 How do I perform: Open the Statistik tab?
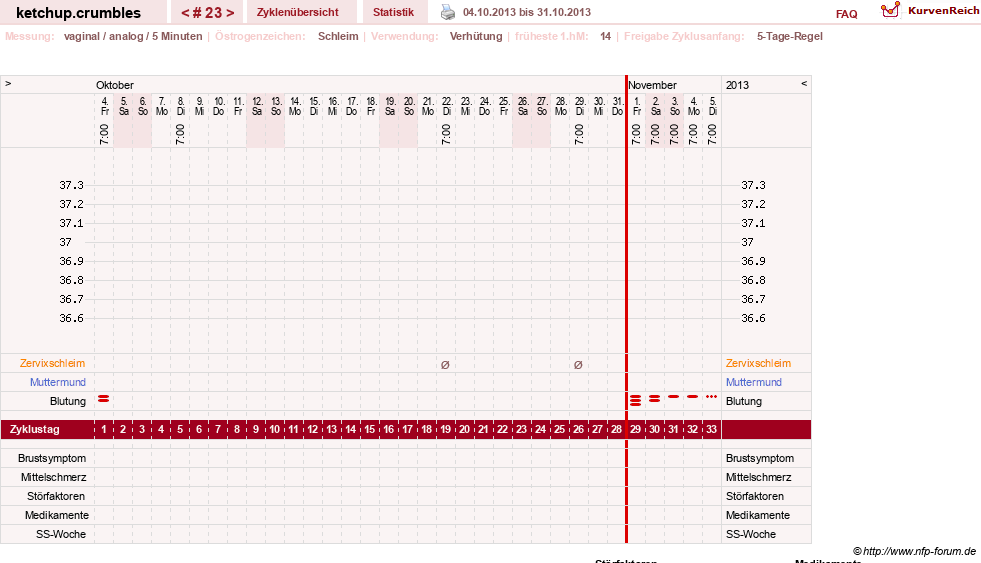394,12
